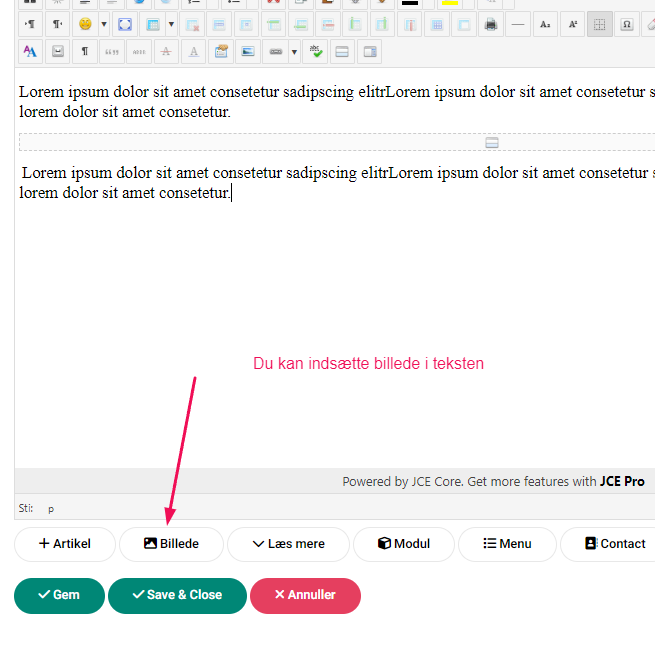The width and height of the screenshot is (655, 657).
Task: Open the special character (omega) dialog
Action: click(x=627, y=24)
